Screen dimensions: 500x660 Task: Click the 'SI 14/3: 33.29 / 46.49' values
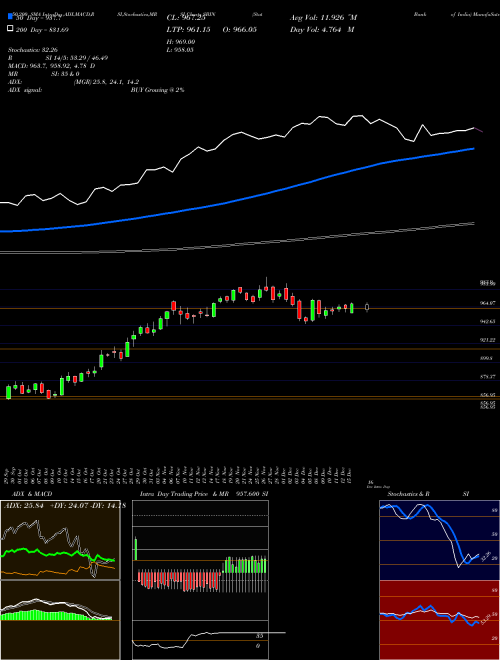coord(77,58)
